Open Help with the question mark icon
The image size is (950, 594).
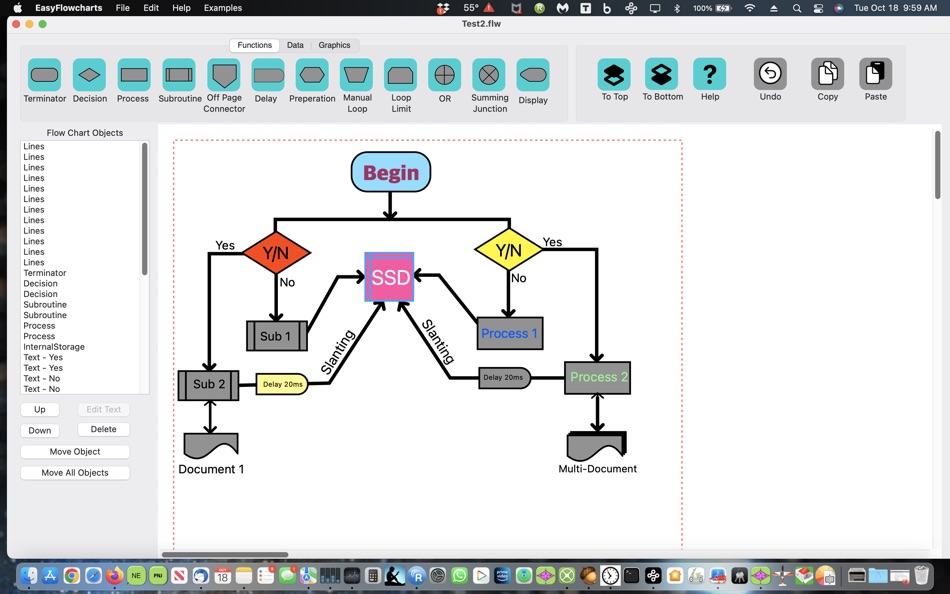pos(709,75)
